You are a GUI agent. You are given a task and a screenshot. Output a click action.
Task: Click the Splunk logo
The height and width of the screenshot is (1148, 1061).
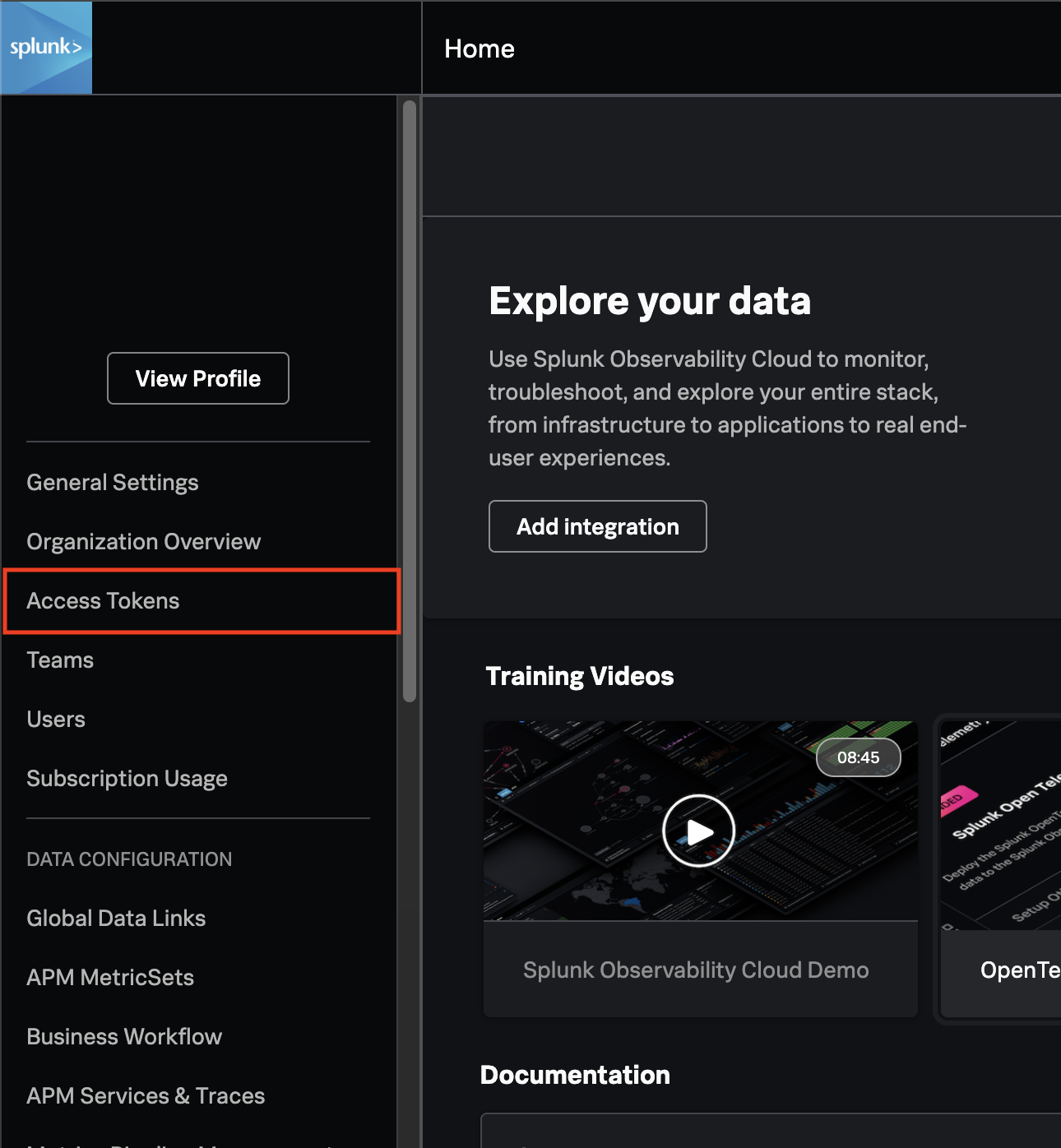click(46, 48)
